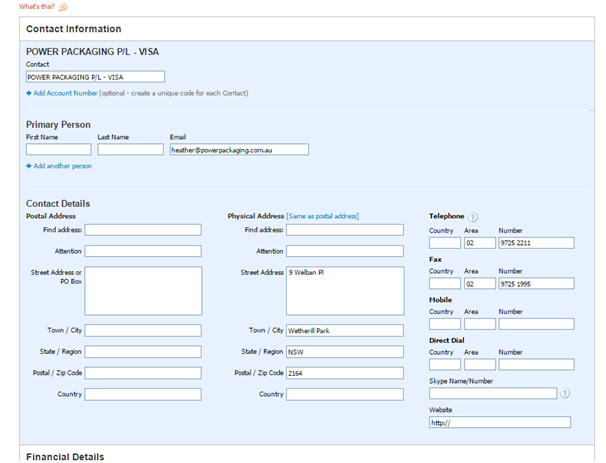
Task: Click the plus icon before Add another person
Action: coord(29,166)
